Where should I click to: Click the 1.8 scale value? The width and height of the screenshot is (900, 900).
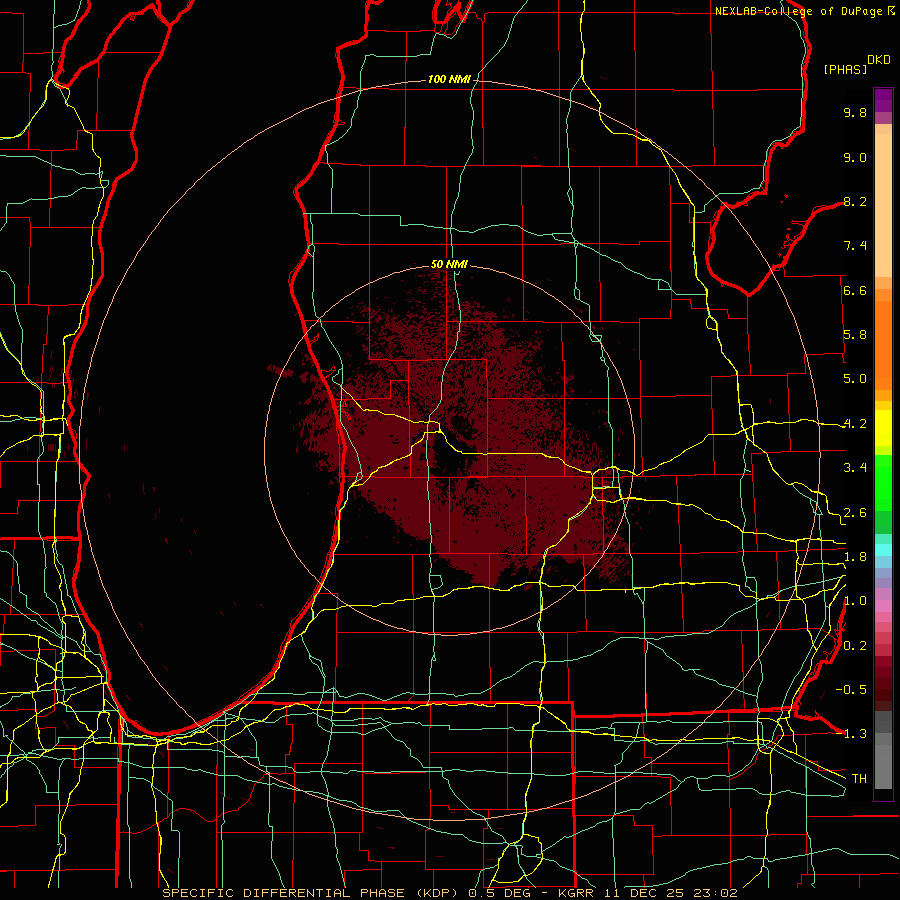(855, 557)
